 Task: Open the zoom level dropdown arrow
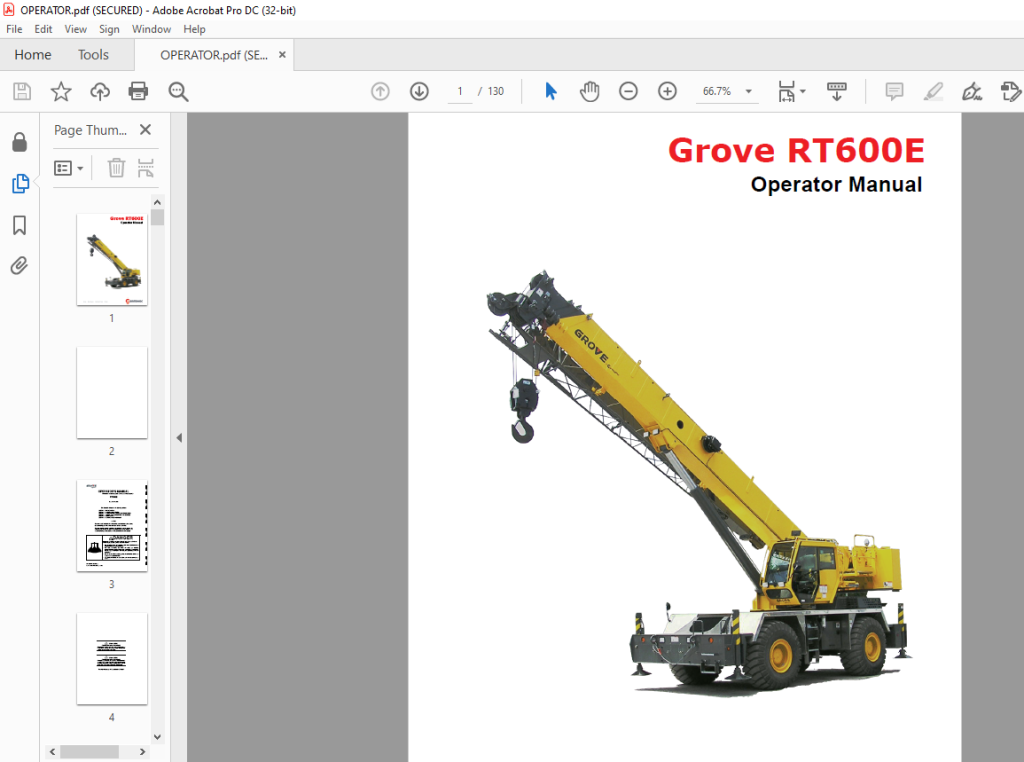coord(748,91)
